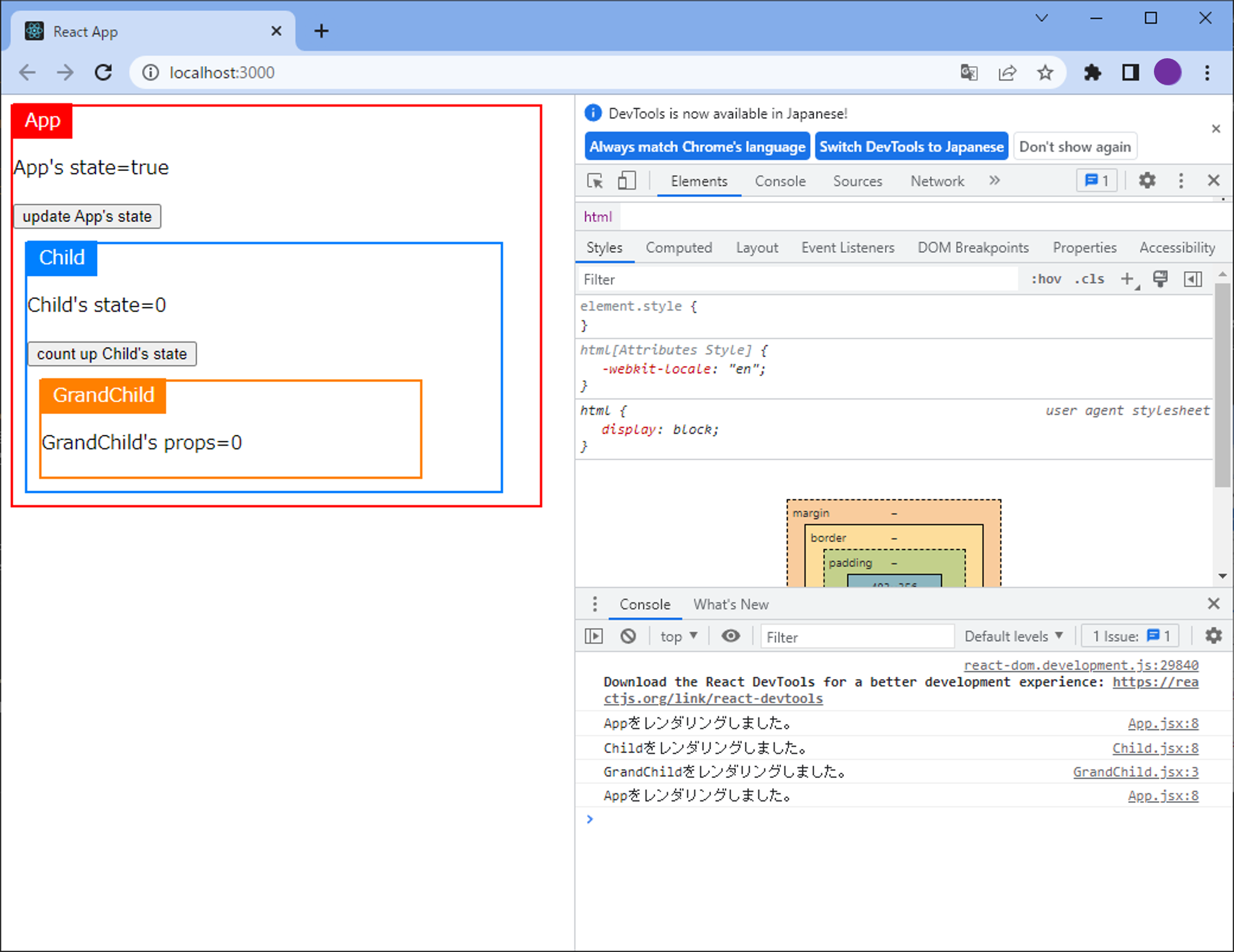Viewport: 1234px width, 952px height.
Task: Activate the inspect element picker
Action: pyautogui.click(x=595, y=181)
